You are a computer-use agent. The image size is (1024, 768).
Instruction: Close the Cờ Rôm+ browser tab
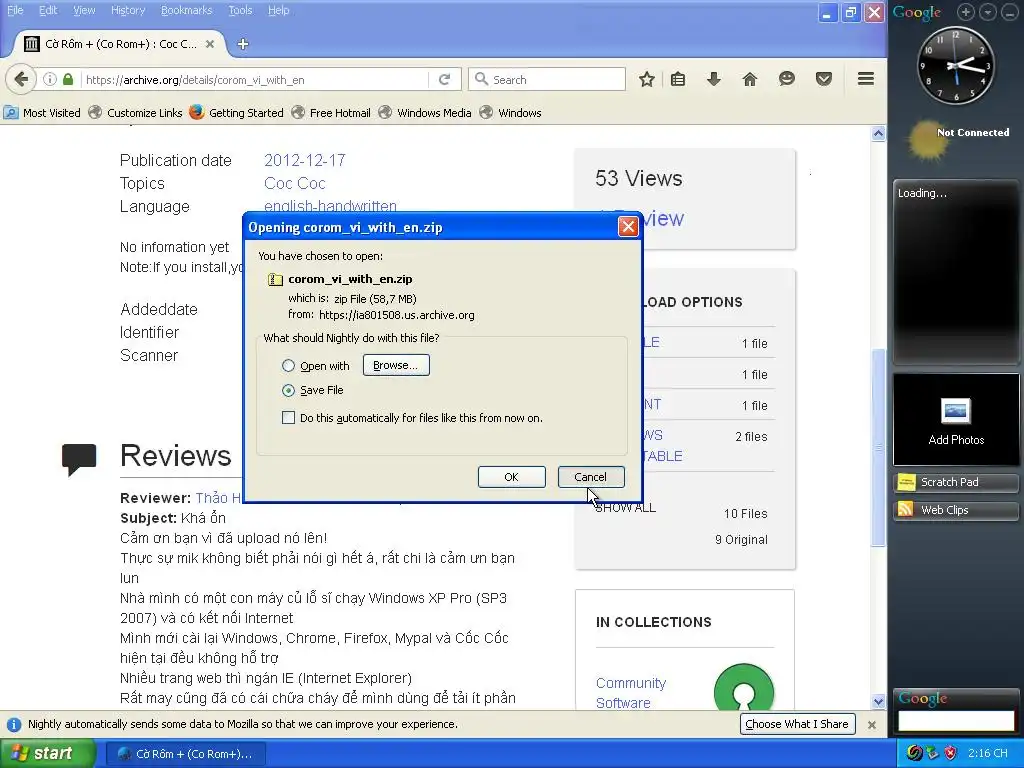(210, 44)
